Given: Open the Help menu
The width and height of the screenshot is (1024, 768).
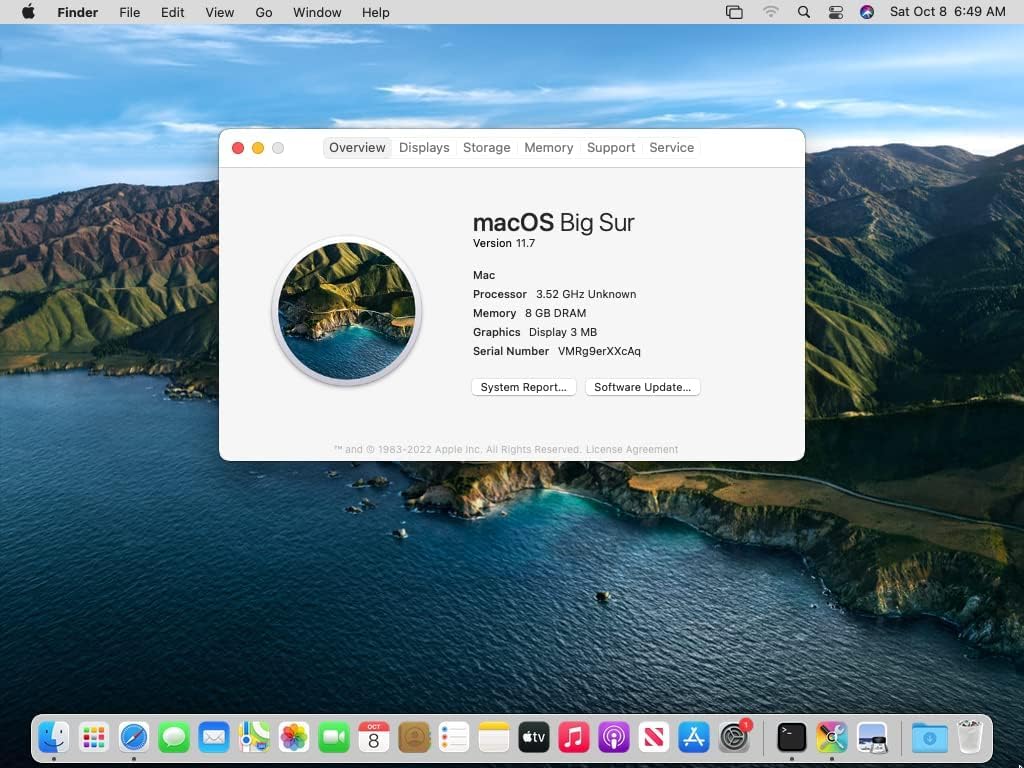Looking at the screenshot, I should tap(376, 12).
